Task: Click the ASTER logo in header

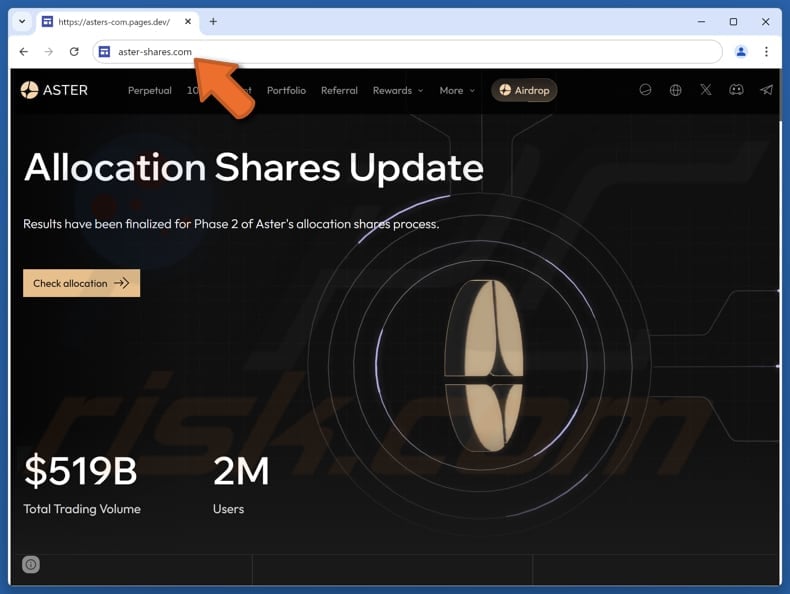Action: pyautogui.click(x=54, y=90)
